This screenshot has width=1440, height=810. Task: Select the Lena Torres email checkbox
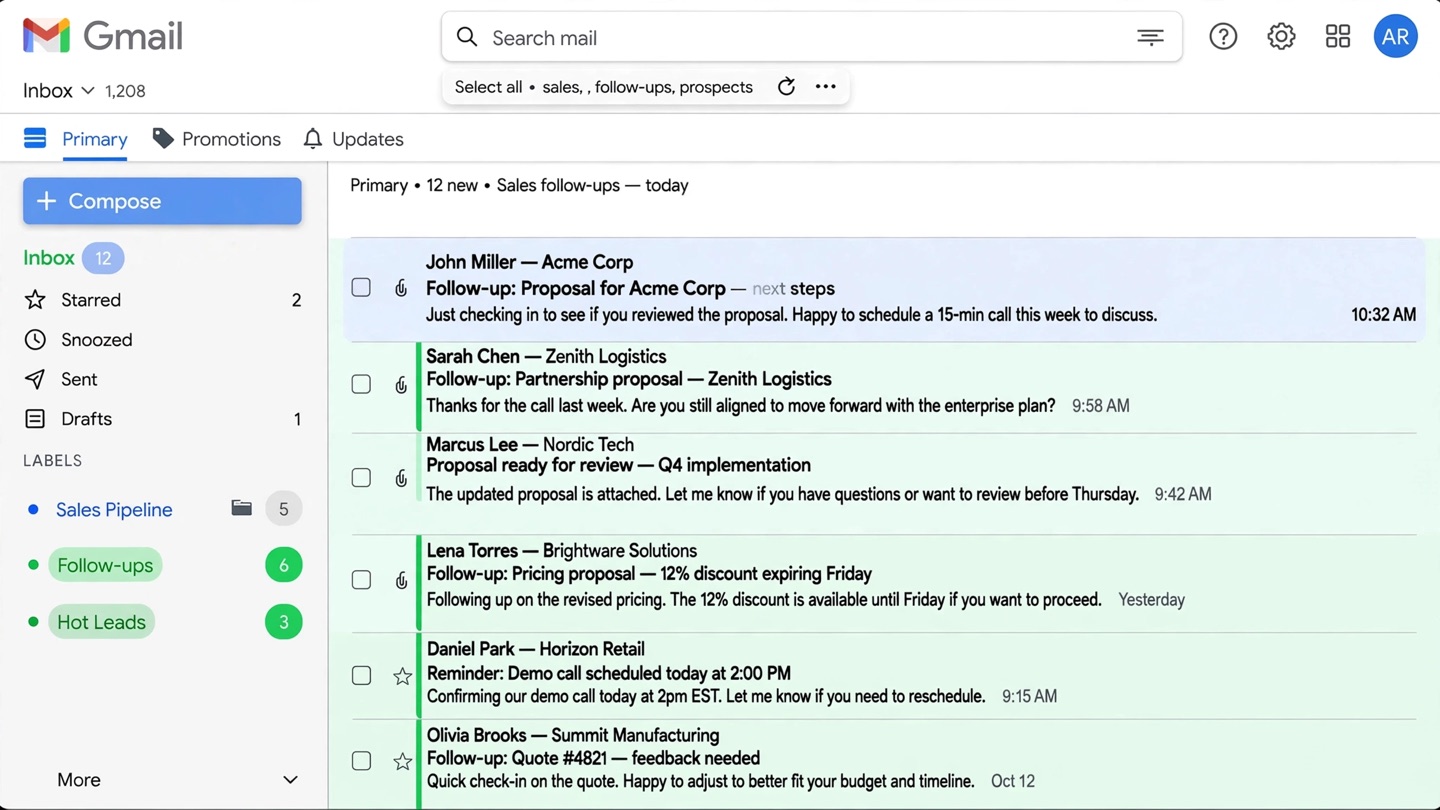click(x=361, y=580)
